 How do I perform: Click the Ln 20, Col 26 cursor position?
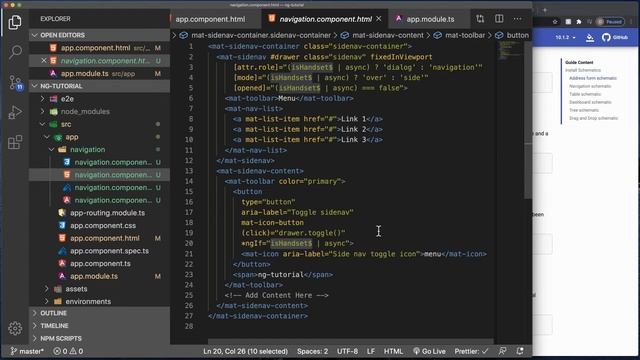pos(245,351)
